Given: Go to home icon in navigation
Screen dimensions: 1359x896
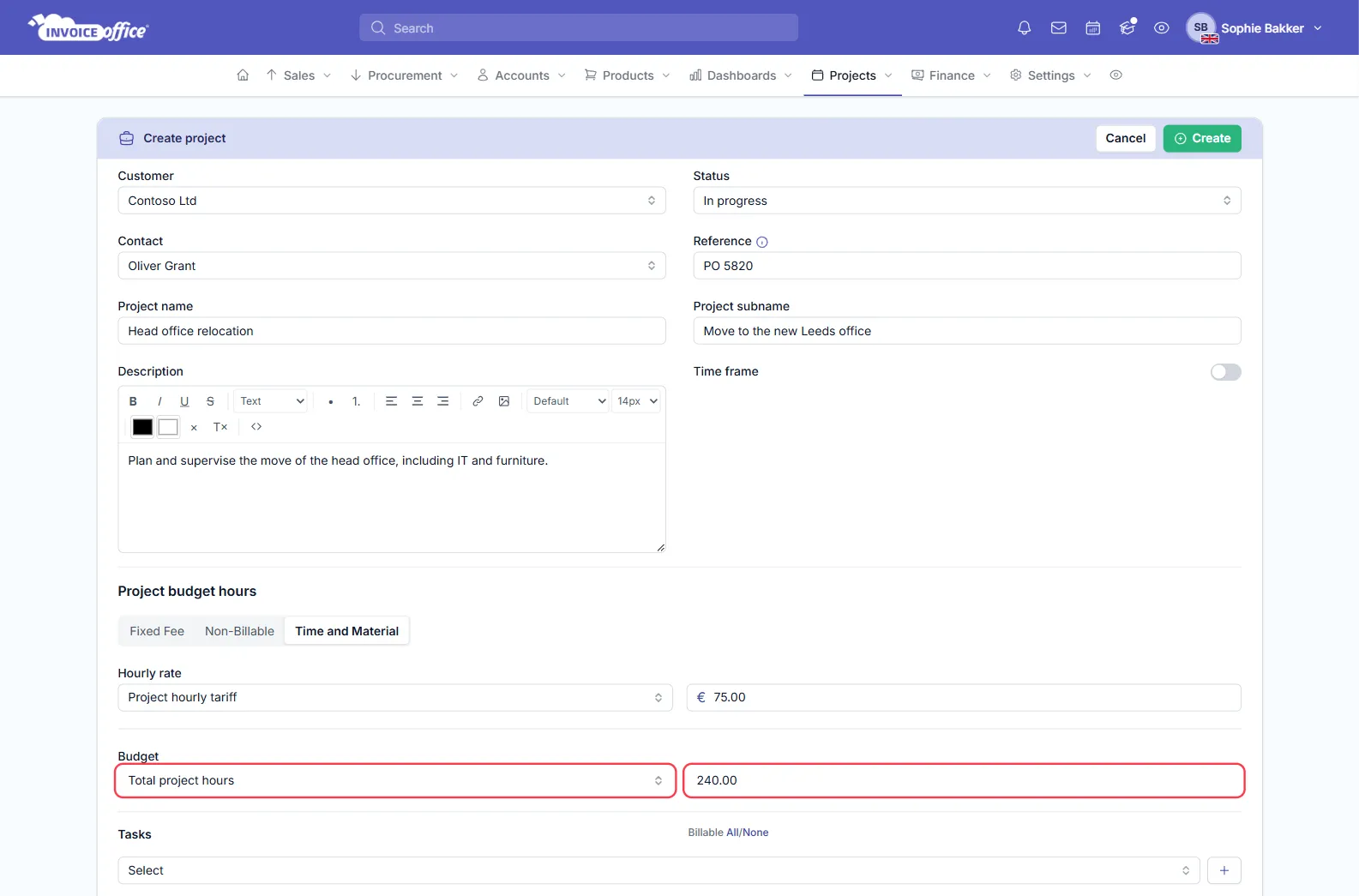Looking at the screenshot, I should pyautogui.click(x=243, y=75).
